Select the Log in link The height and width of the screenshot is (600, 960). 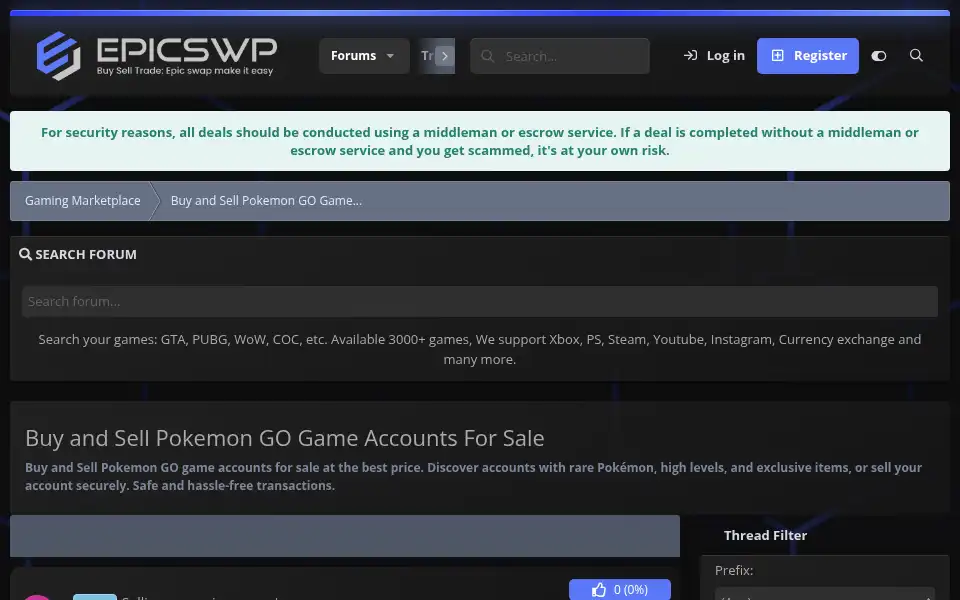click(x=714, y=56)
